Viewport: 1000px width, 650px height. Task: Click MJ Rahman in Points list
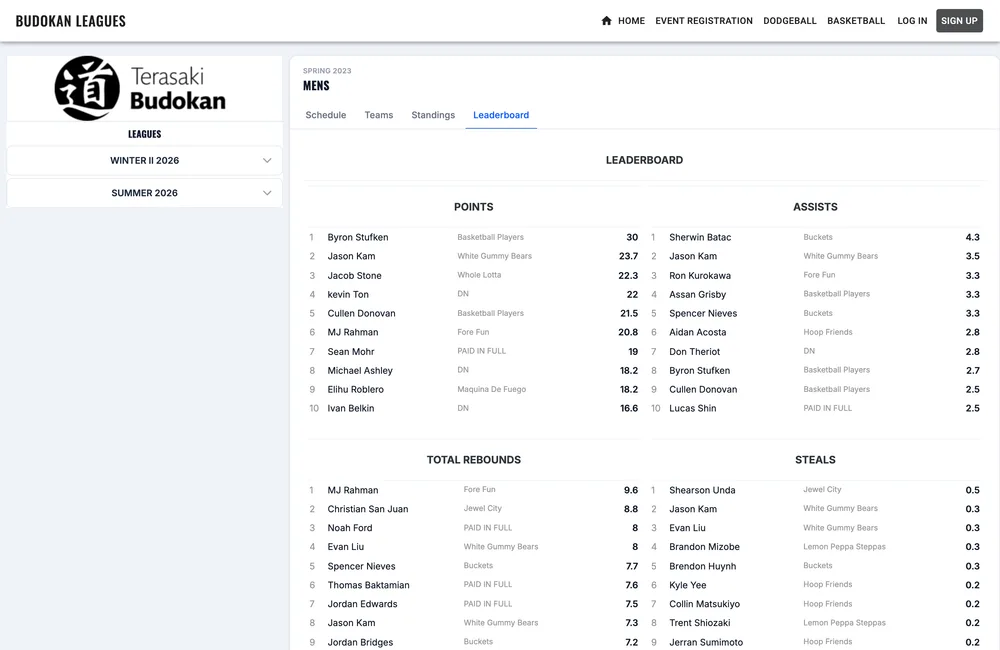(x=353, y=332)
